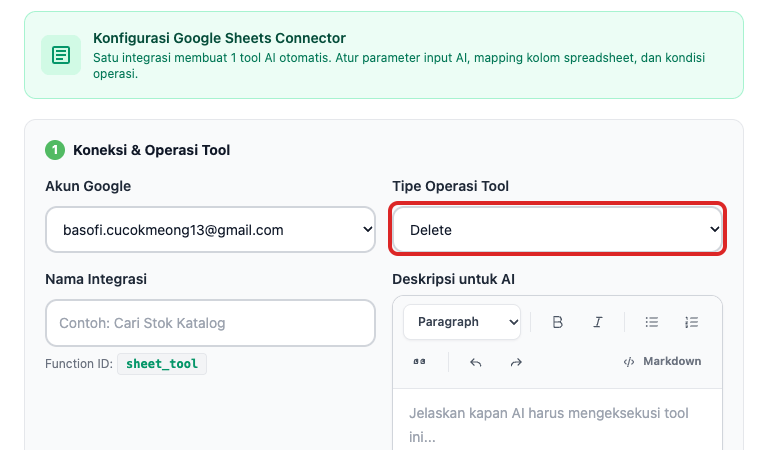
Task: Insert a block quote
Action: pyautogui.click(x=419, y=362)
